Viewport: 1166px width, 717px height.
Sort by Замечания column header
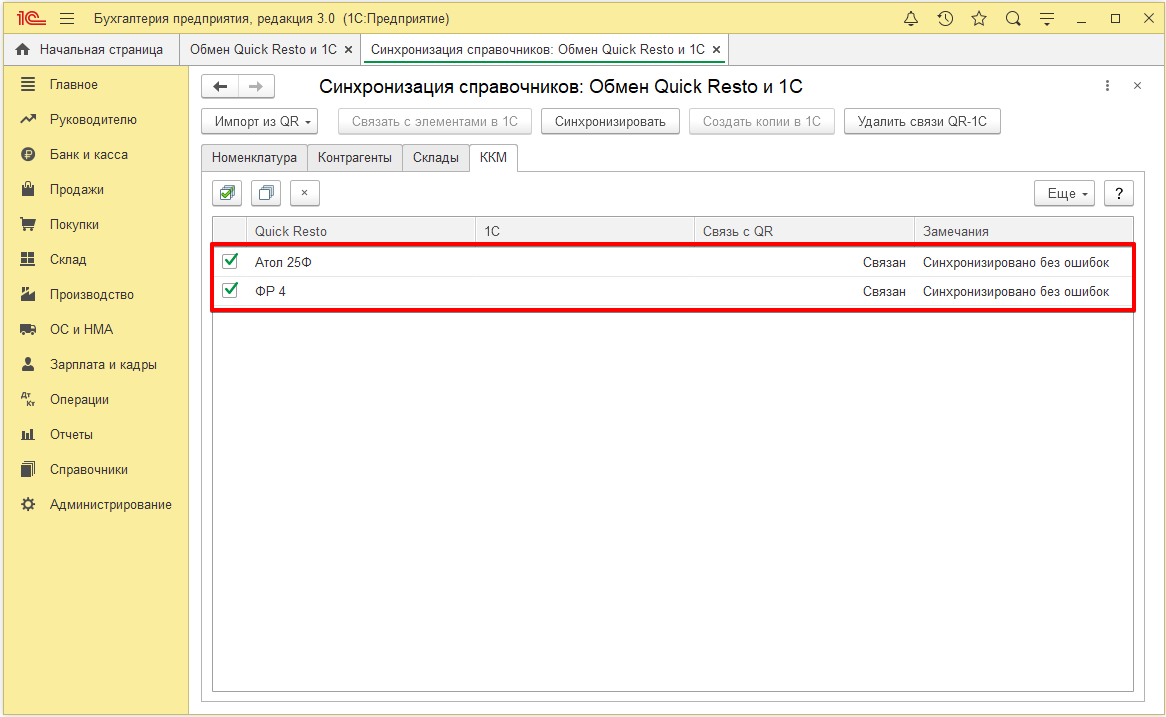(1024, 231)
